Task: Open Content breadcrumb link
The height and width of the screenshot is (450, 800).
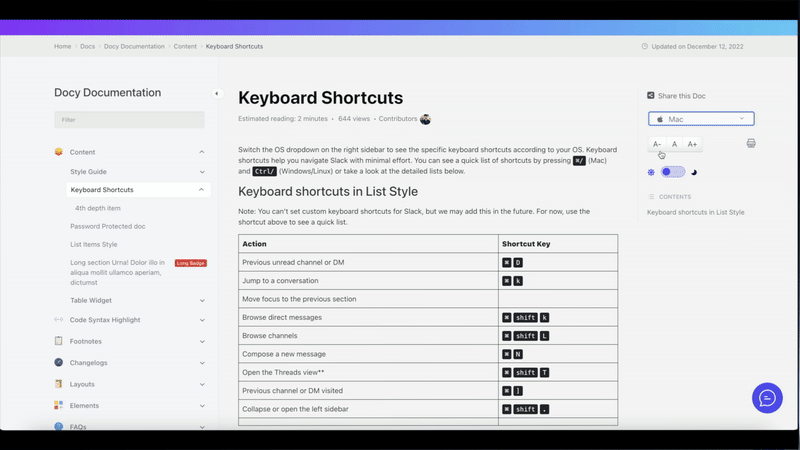Action: click(x=185, y=46)
